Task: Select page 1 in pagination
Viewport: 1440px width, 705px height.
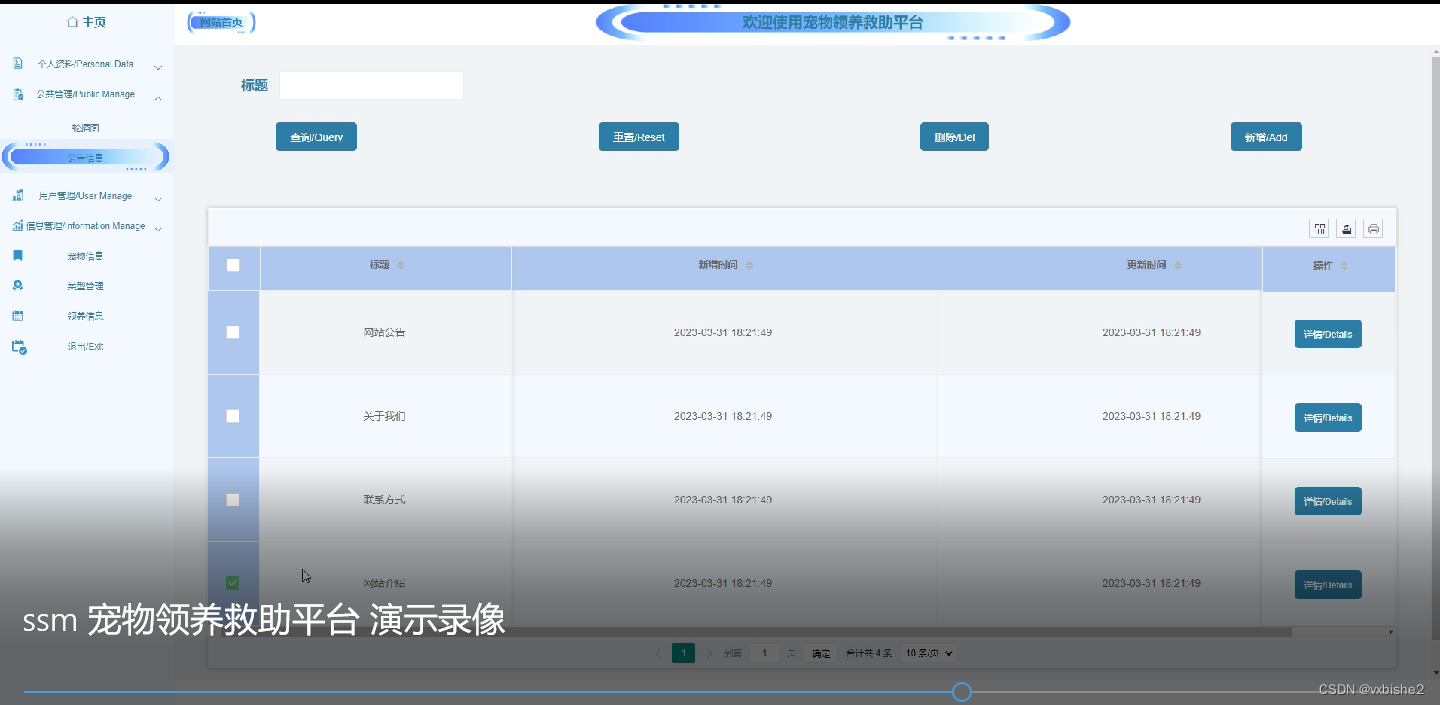Action: 683,653
